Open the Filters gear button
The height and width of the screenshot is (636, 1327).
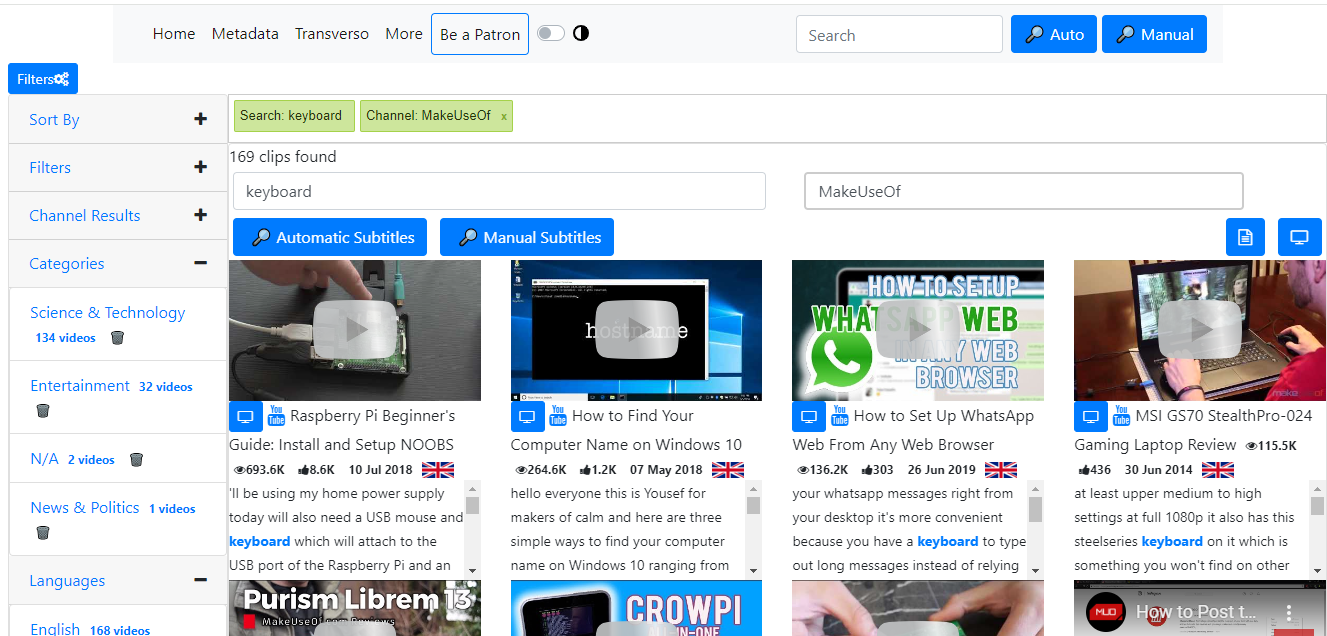pos(43,79)
